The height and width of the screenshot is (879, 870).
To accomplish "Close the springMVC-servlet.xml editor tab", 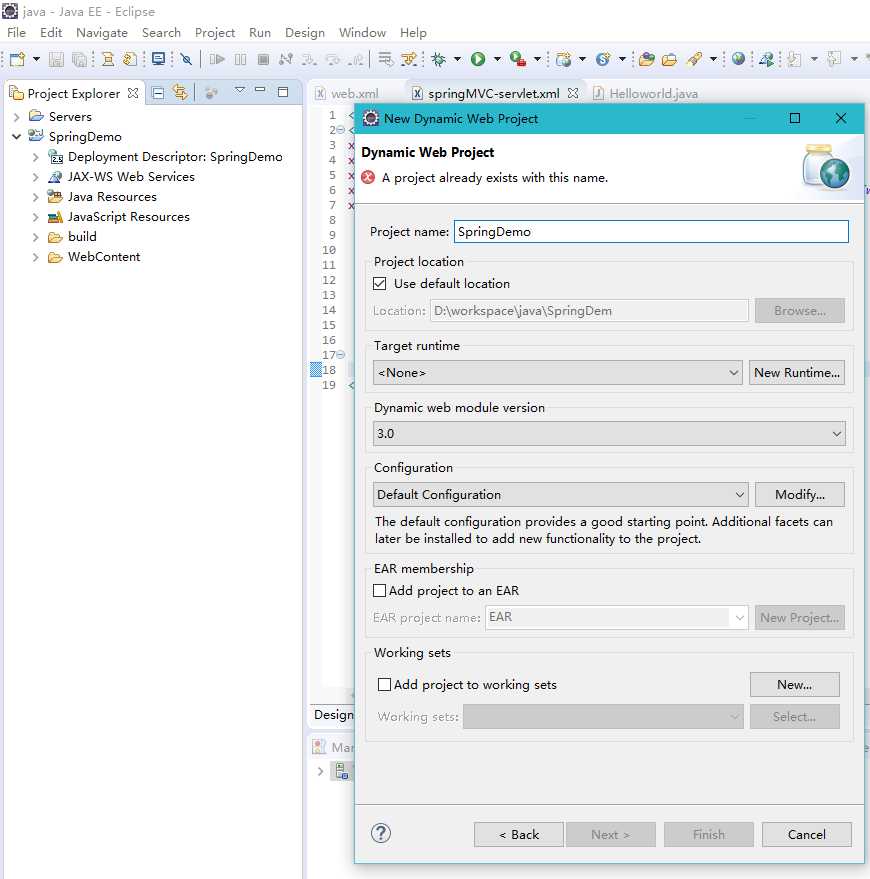I will pyautogui.click(x=572, y=93).
